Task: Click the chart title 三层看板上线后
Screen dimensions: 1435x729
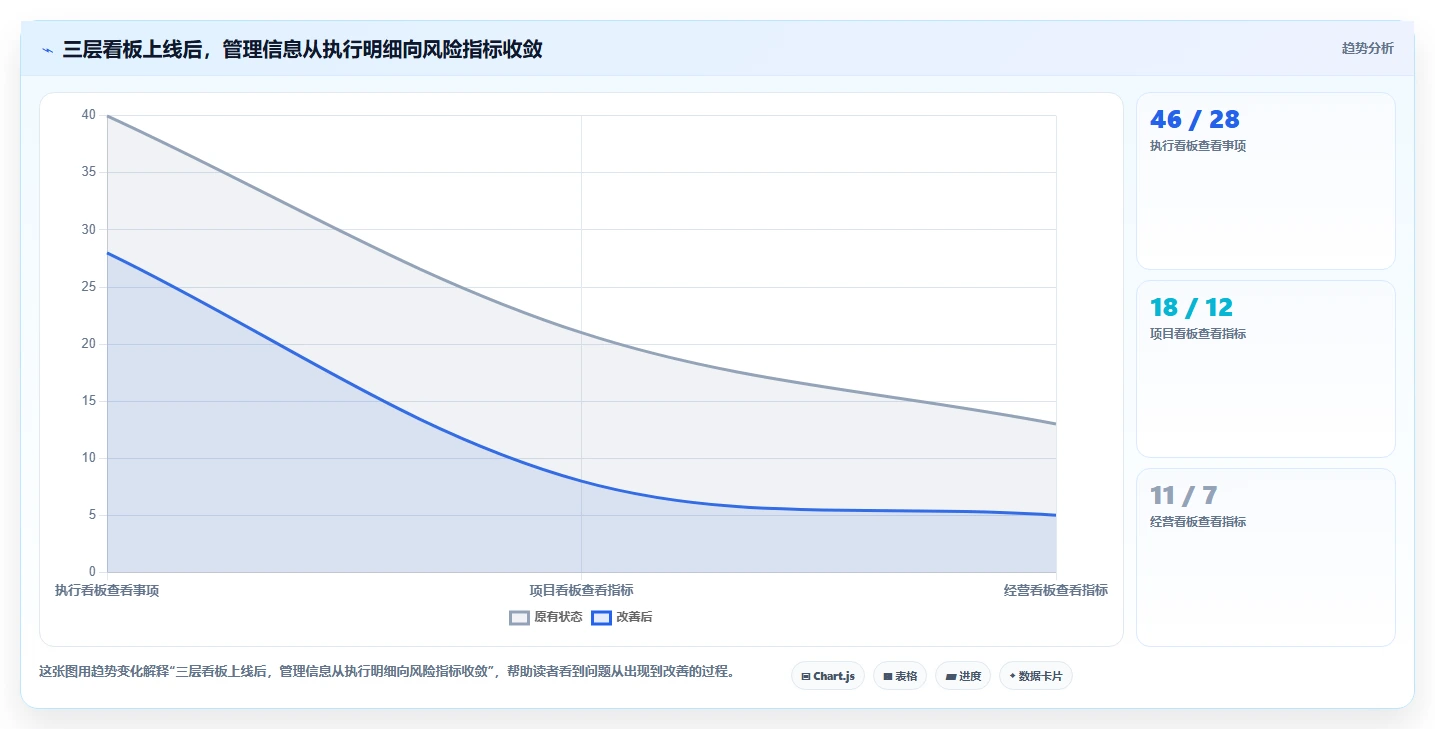Action: pos(302,49)
